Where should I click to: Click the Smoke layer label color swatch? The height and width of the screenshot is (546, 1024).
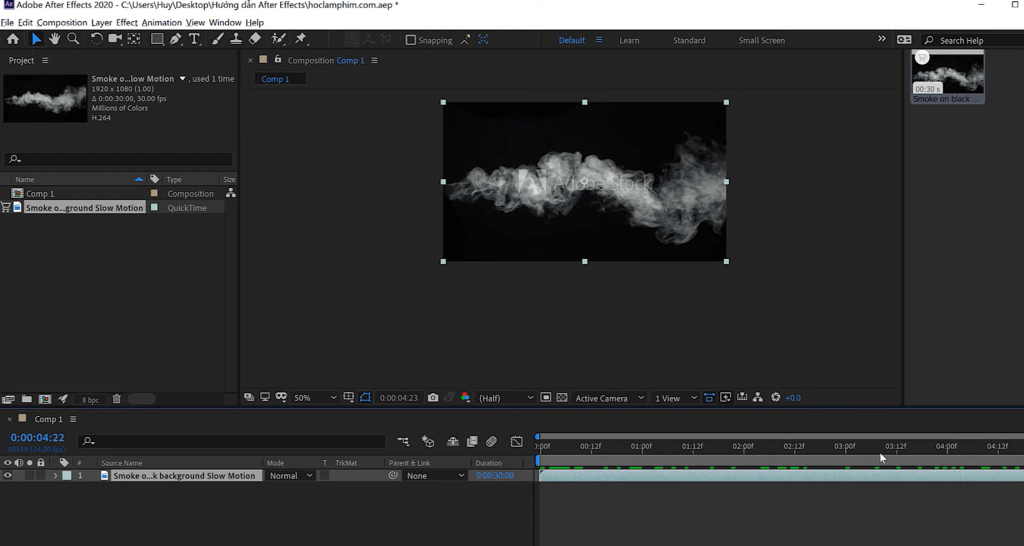click(x=67, y=475)
